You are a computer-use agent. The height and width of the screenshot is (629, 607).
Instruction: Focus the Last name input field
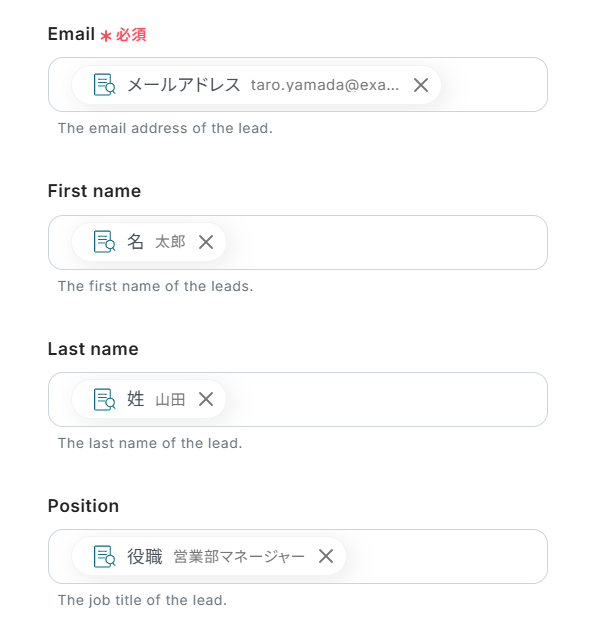point(298,400)
